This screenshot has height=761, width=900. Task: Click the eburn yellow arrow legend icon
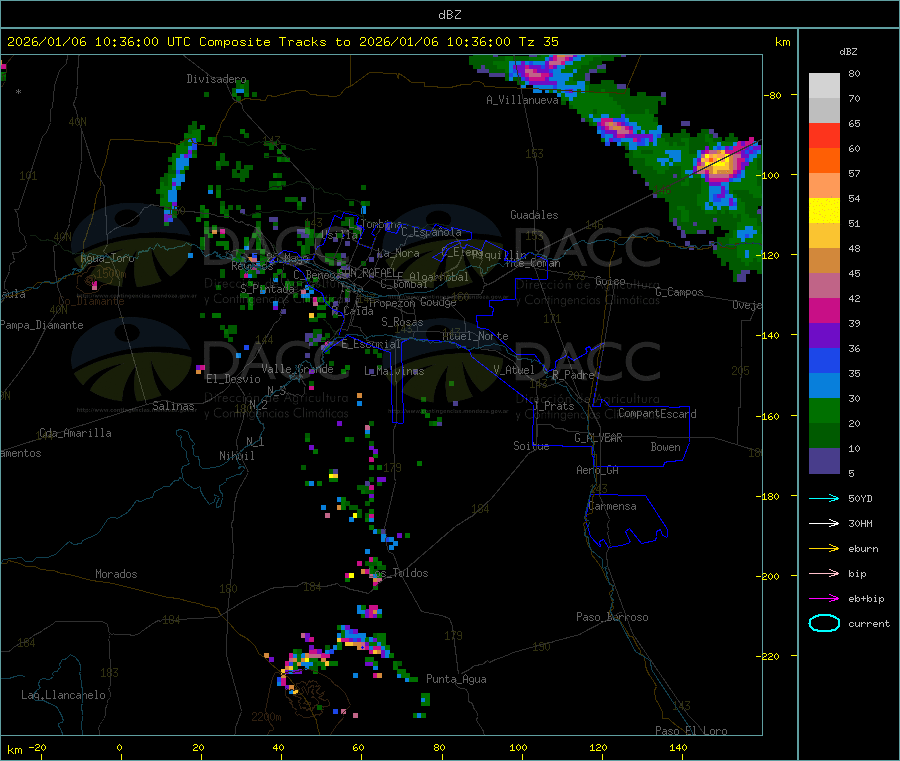pyautogui.click(x=824, y=549)
